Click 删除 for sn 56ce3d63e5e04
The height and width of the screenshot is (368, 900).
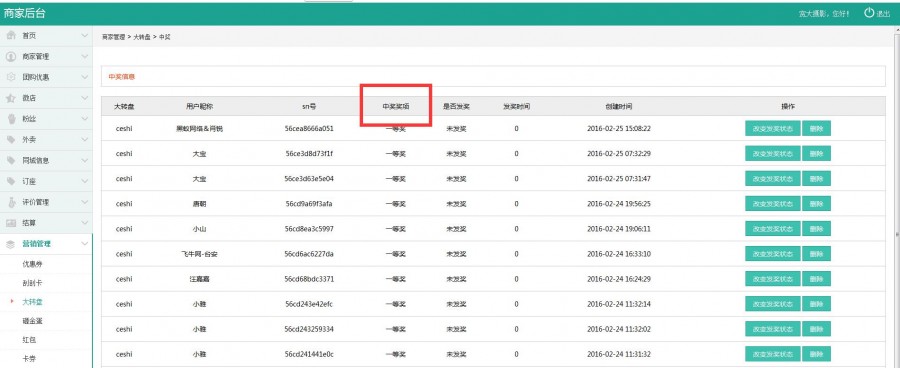tap(816, 179)
